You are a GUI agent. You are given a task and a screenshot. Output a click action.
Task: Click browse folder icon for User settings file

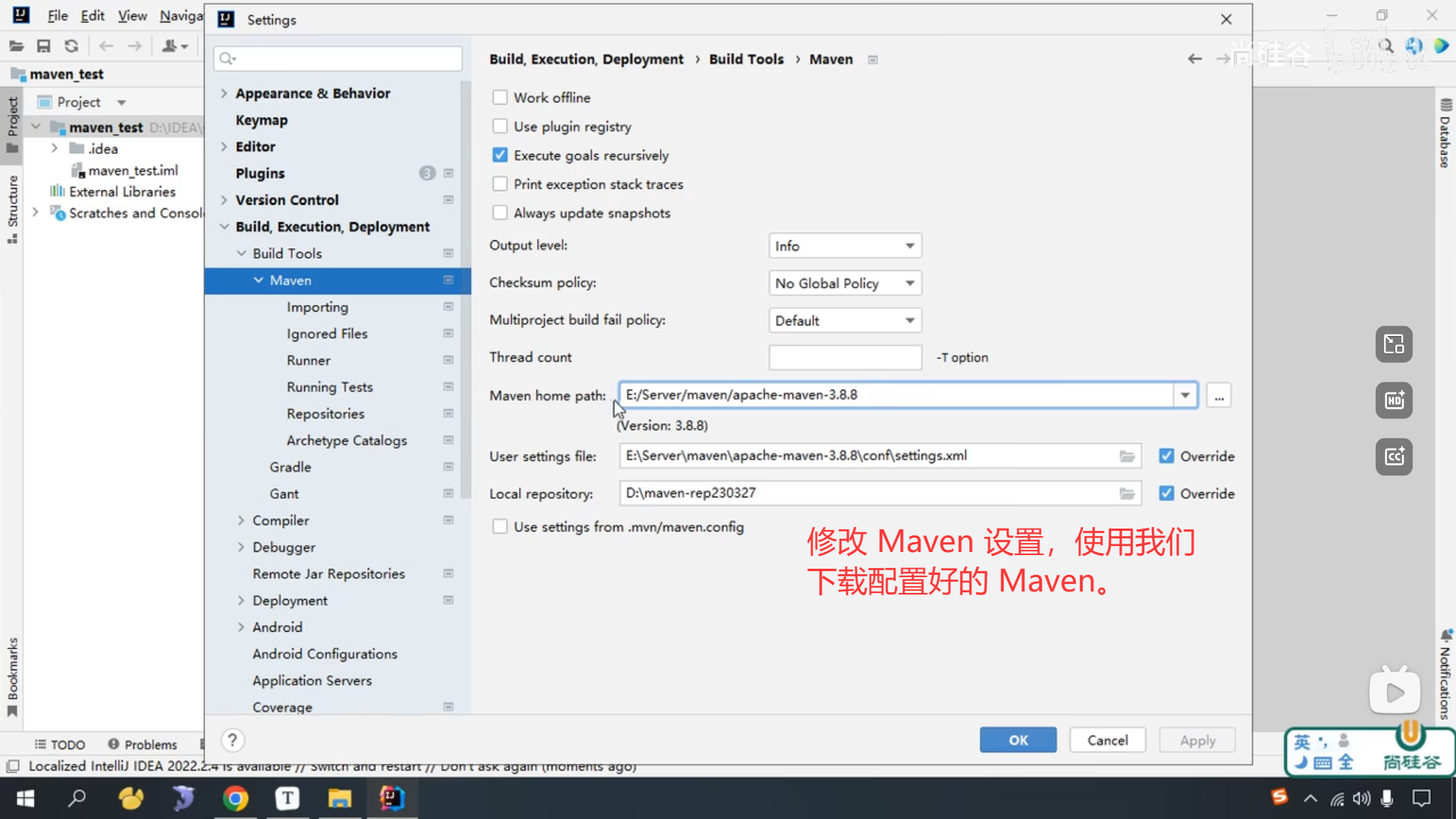pos(1127,457)
